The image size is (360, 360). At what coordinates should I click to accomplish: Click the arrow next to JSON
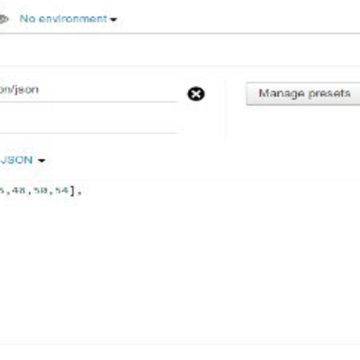coord(41,161)
